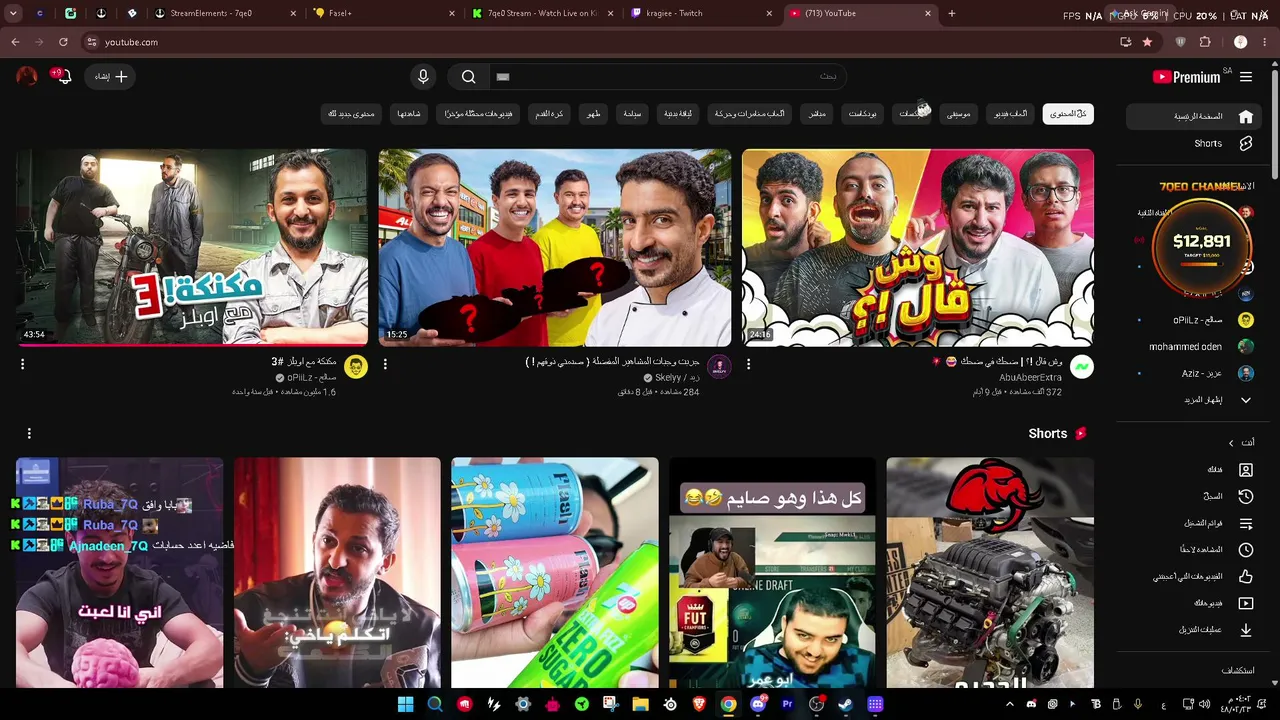This screenshot has height=720, width=1280.
Task: Expand the You (أنت) section chevron
Action: click(x=1231, y=443)
